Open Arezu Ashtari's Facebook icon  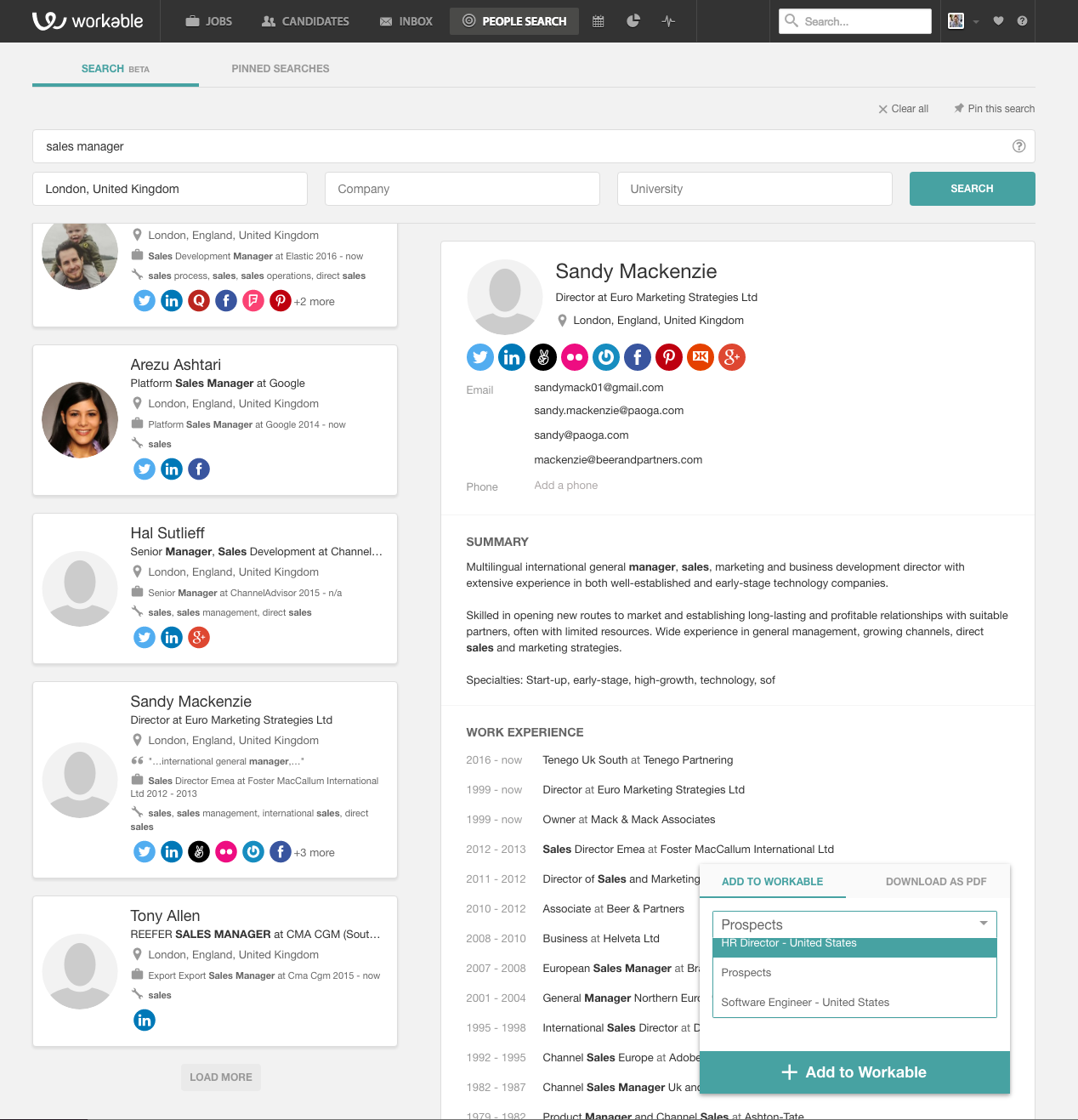coord(199,469)
